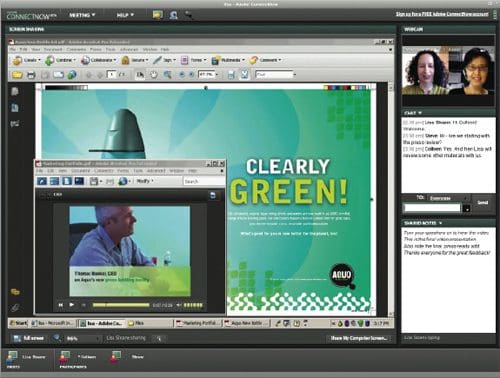Click the CLEARLY GREEN headline in the PDF

pos(288,181)
